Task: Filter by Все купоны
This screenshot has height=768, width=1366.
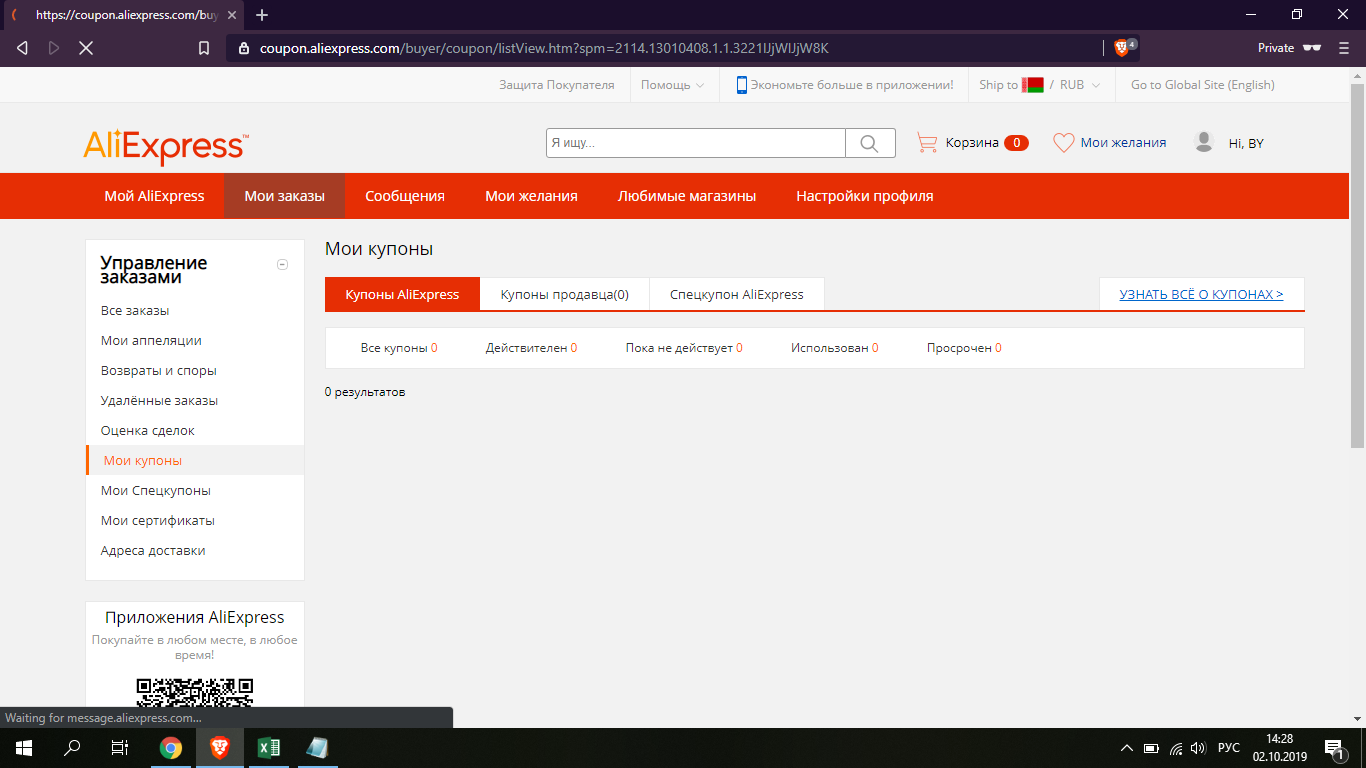Action: [399, 348]
